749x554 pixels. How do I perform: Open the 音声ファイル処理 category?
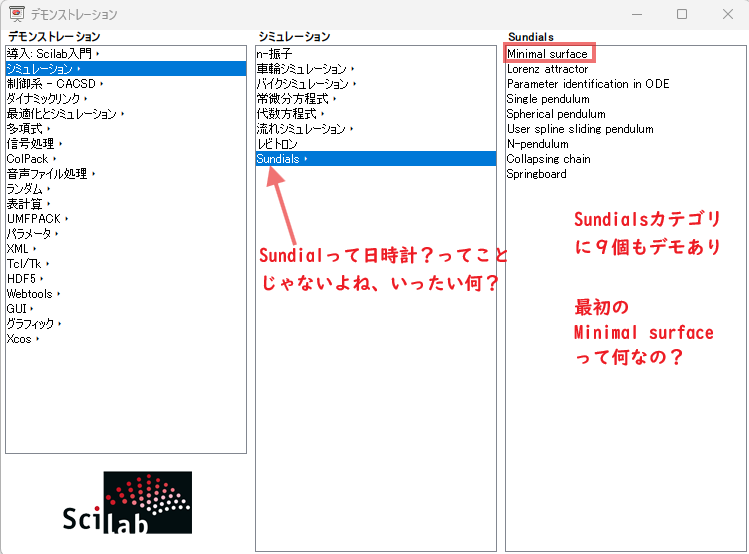(x=126, y=174)
